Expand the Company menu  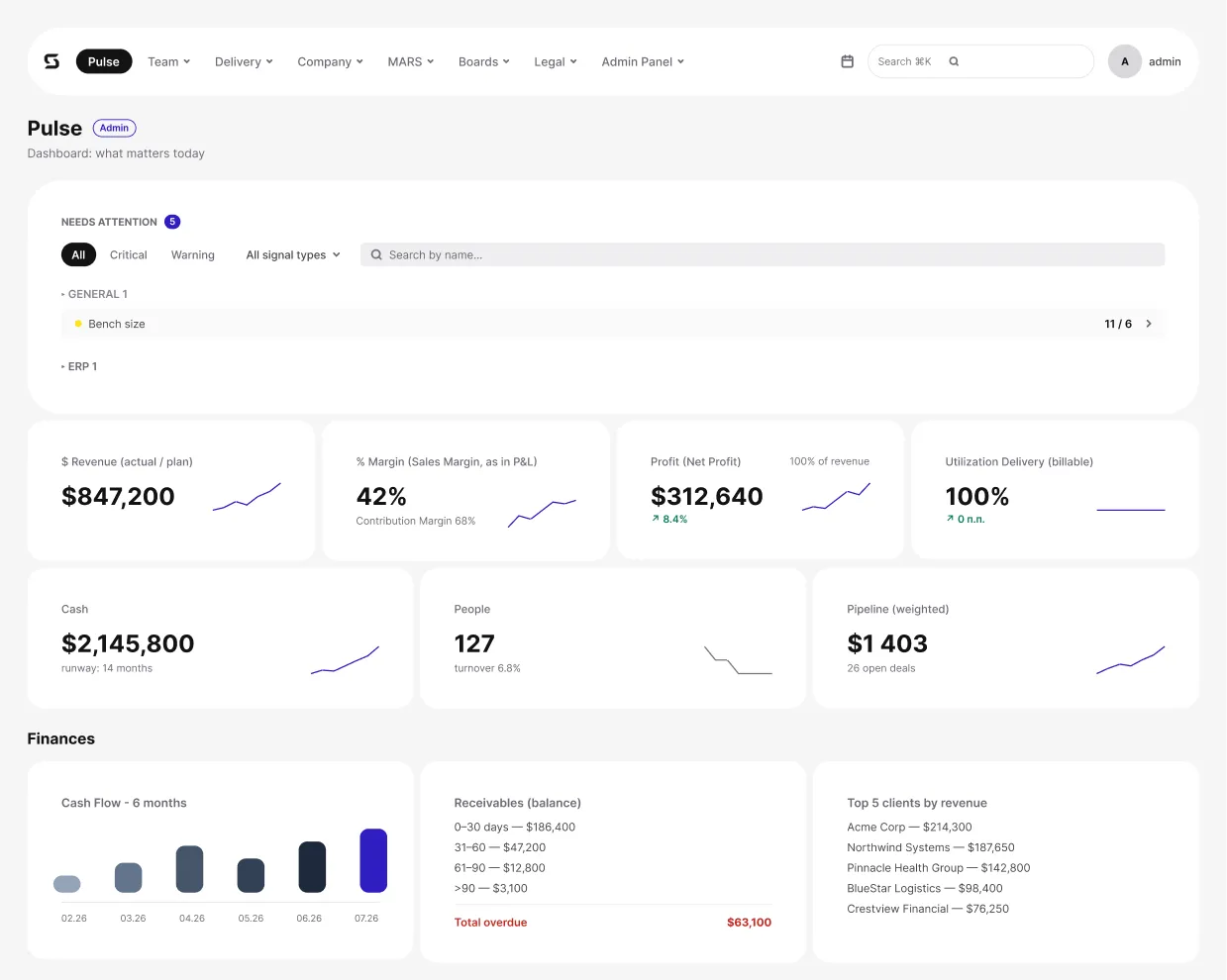tap(330, 61)
